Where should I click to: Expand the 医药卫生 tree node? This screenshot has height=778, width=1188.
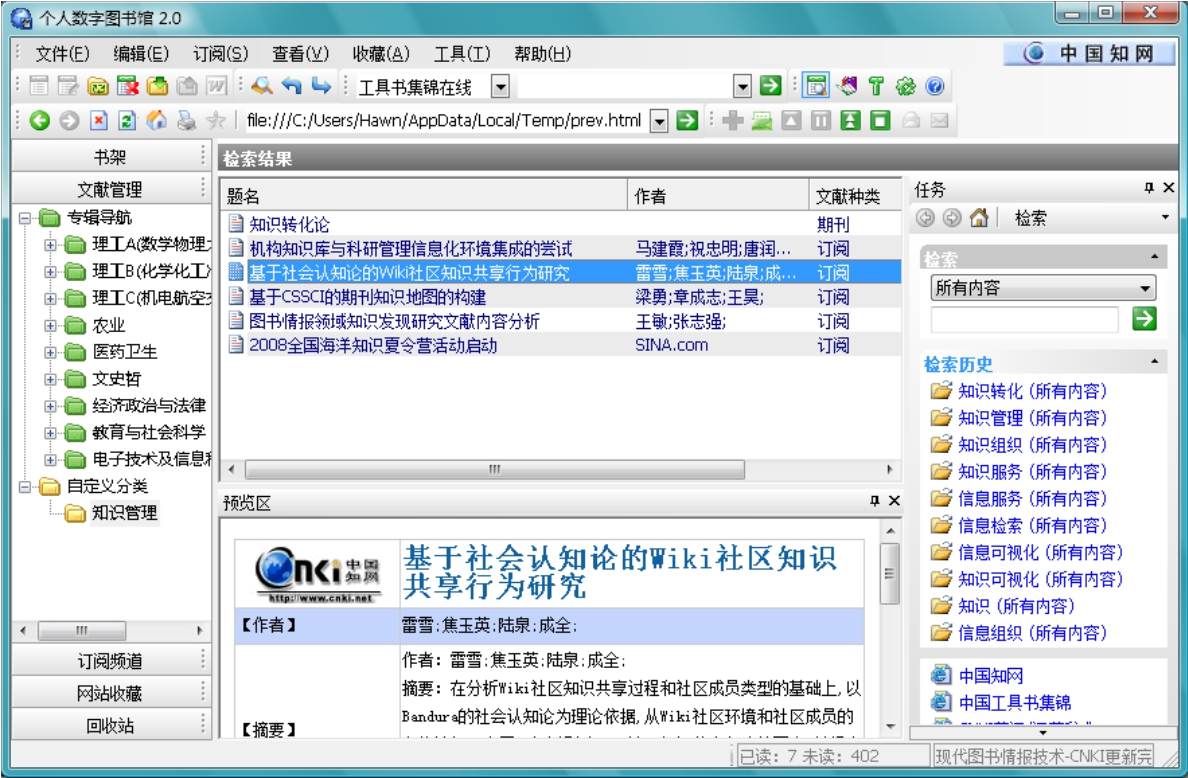(50, 352)
